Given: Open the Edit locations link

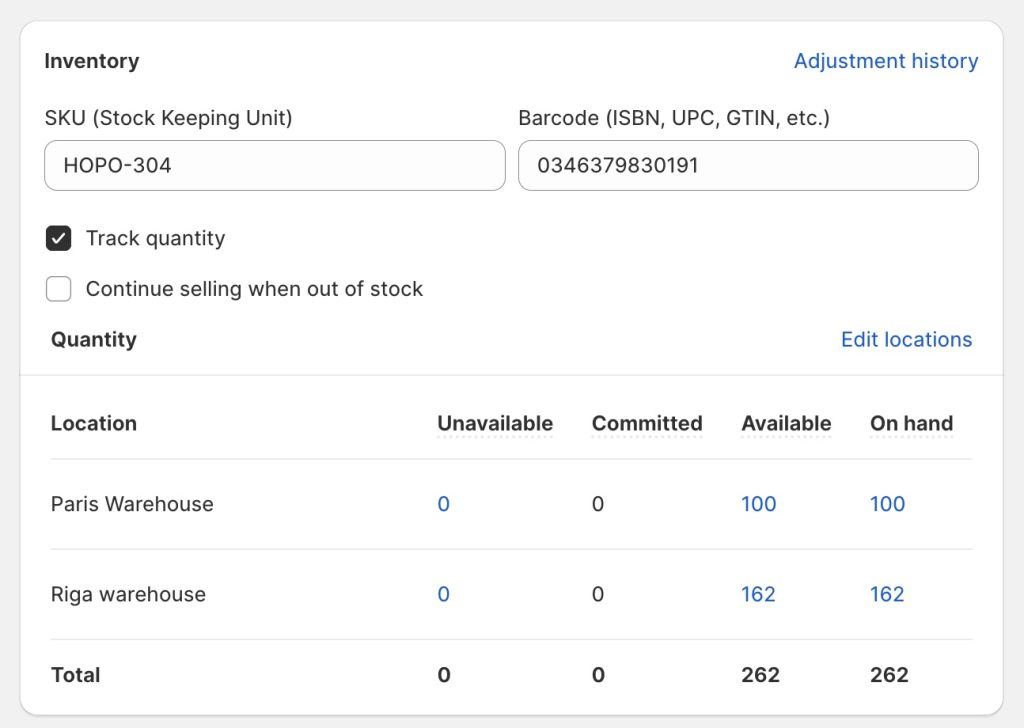Looking at the screenshot, I should (905, 340).
